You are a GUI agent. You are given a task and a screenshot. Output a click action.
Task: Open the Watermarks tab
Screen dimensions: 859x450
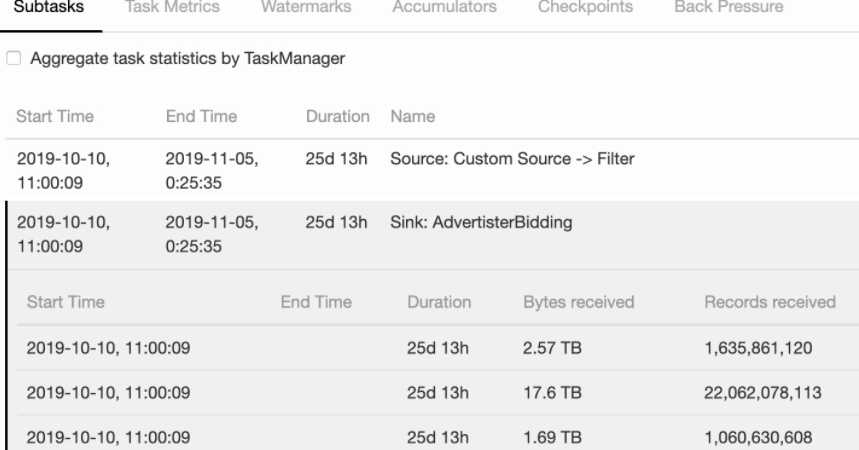click(306, 7)
